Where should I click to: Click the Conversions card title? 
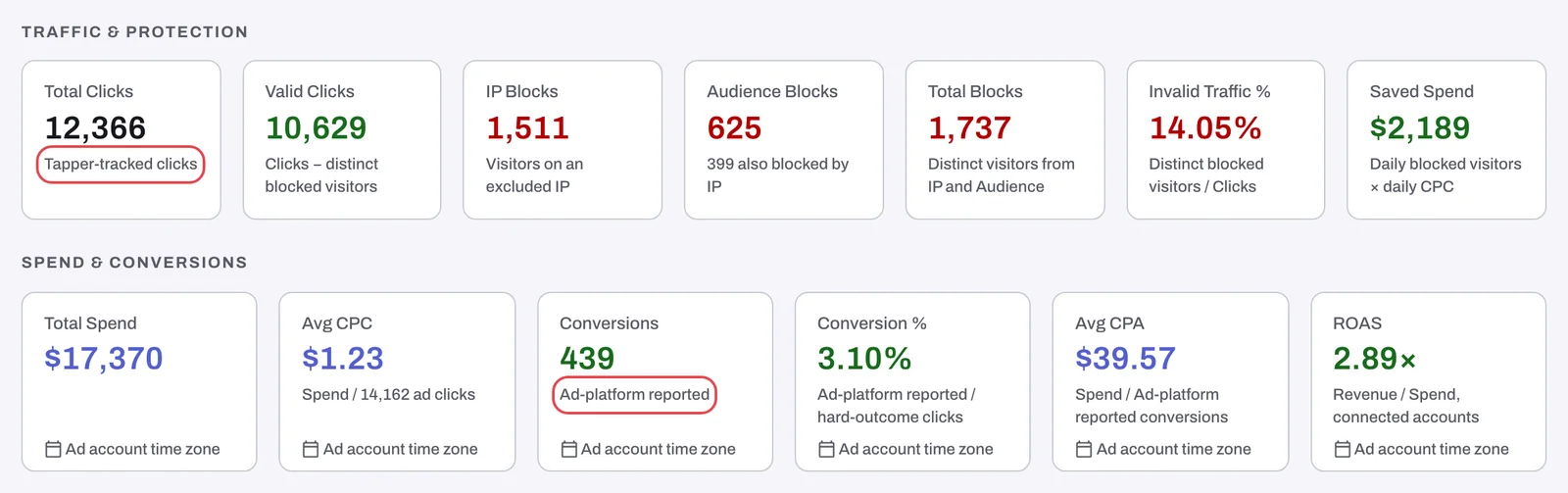tap(609, 323)
